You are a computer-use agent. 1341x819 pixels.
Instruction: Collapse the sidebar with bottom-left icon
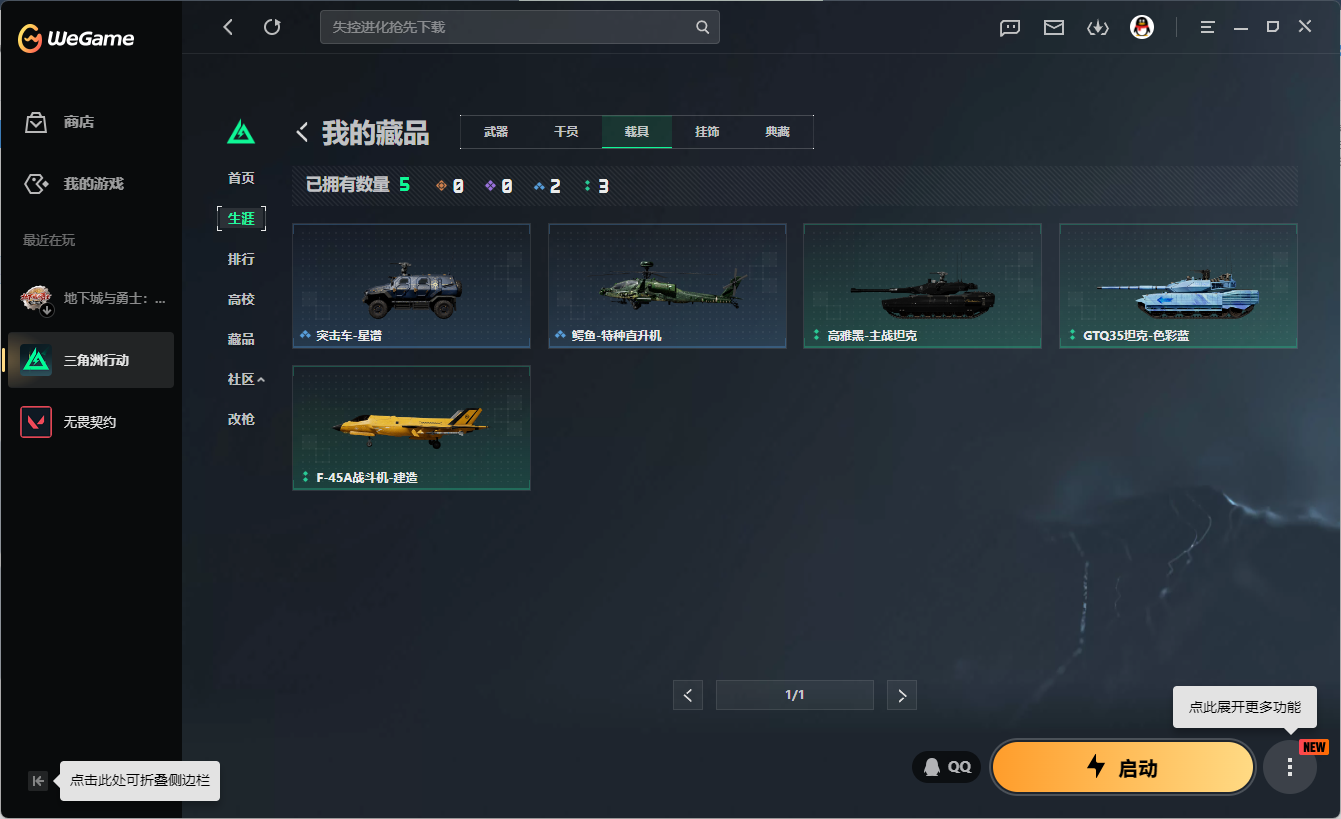(38, 781)
